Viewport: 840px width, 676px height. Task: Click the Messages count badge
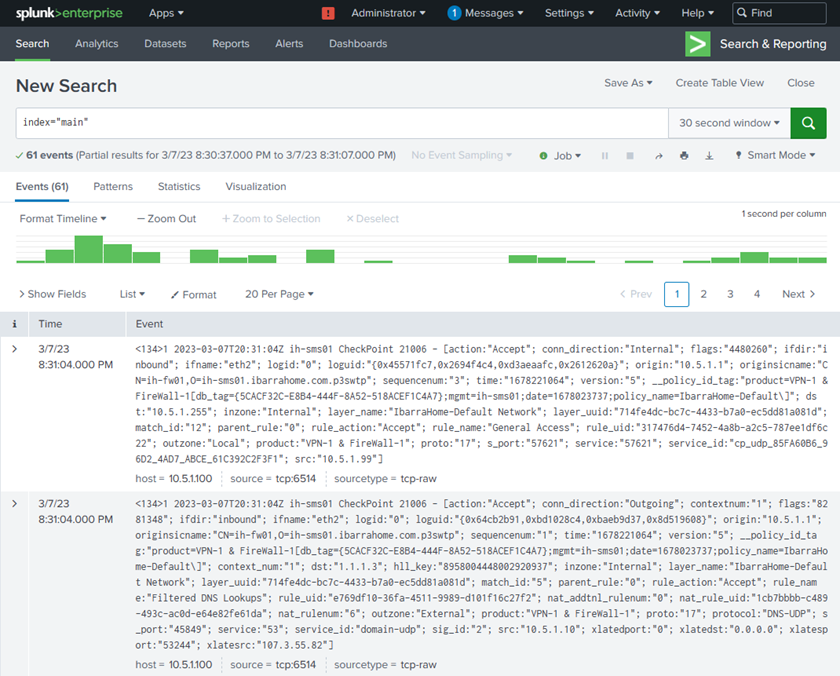454,13
